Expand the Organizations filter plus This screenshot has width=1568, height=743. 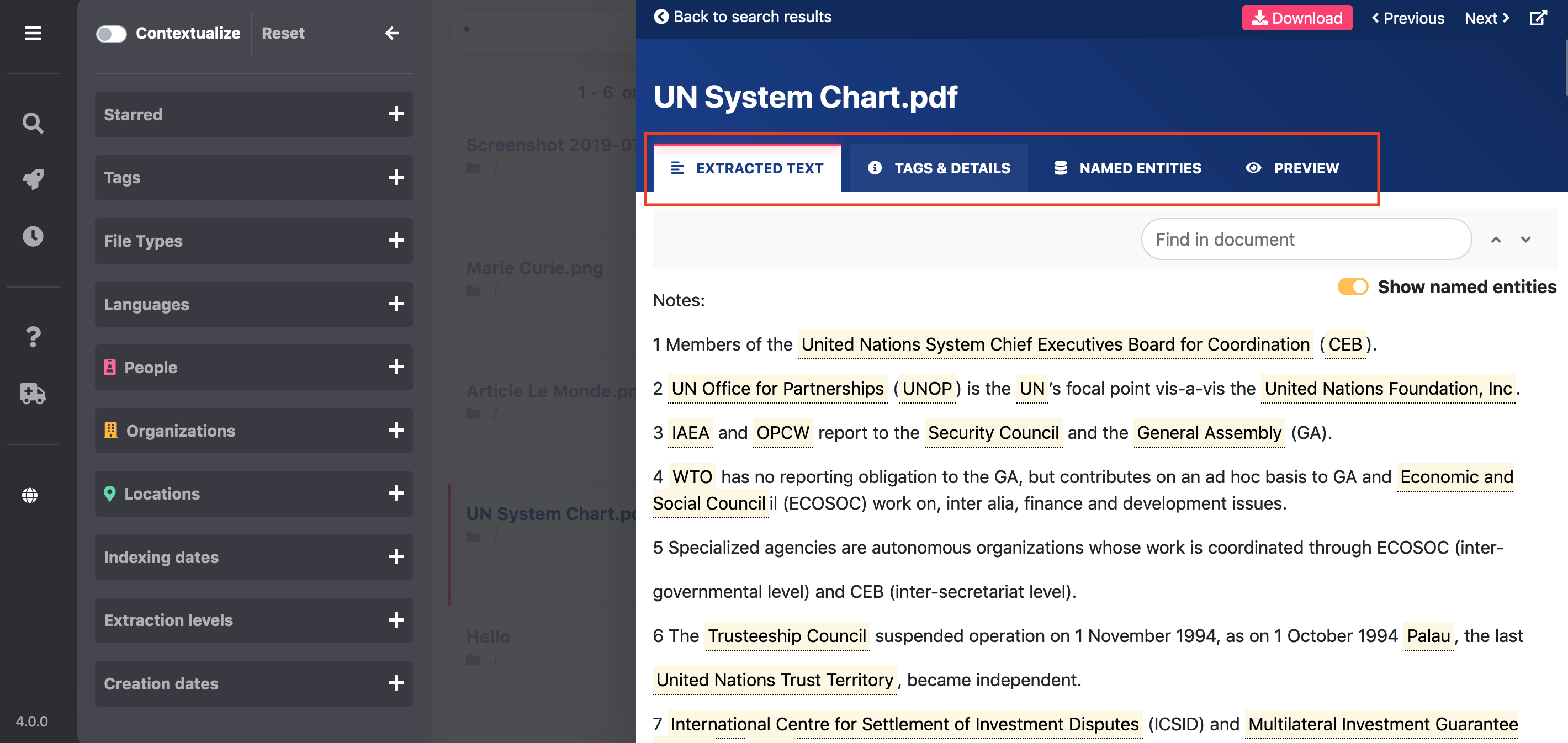tap(396, 430)
